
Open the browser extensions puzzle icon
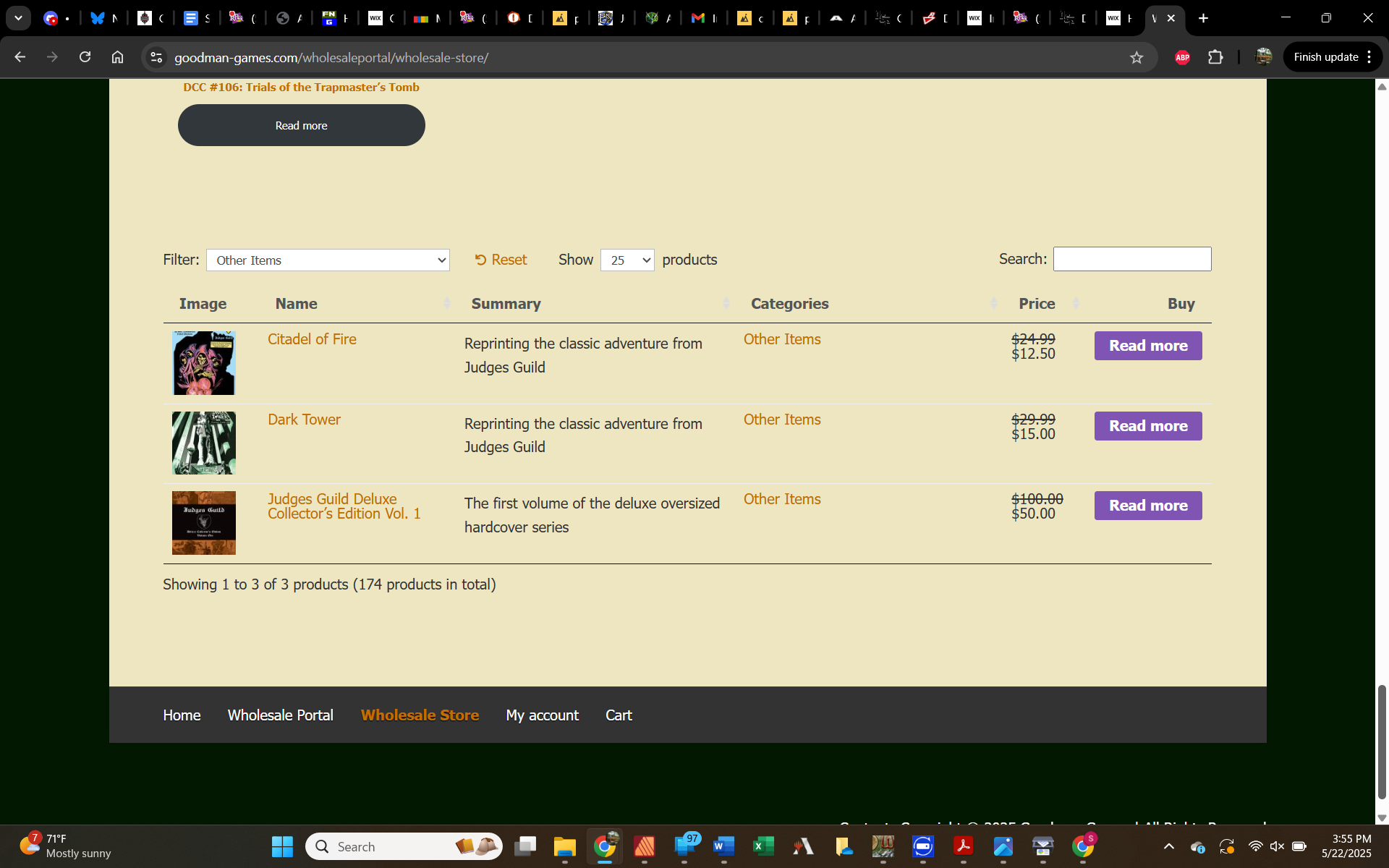[x=1215, y=57]
